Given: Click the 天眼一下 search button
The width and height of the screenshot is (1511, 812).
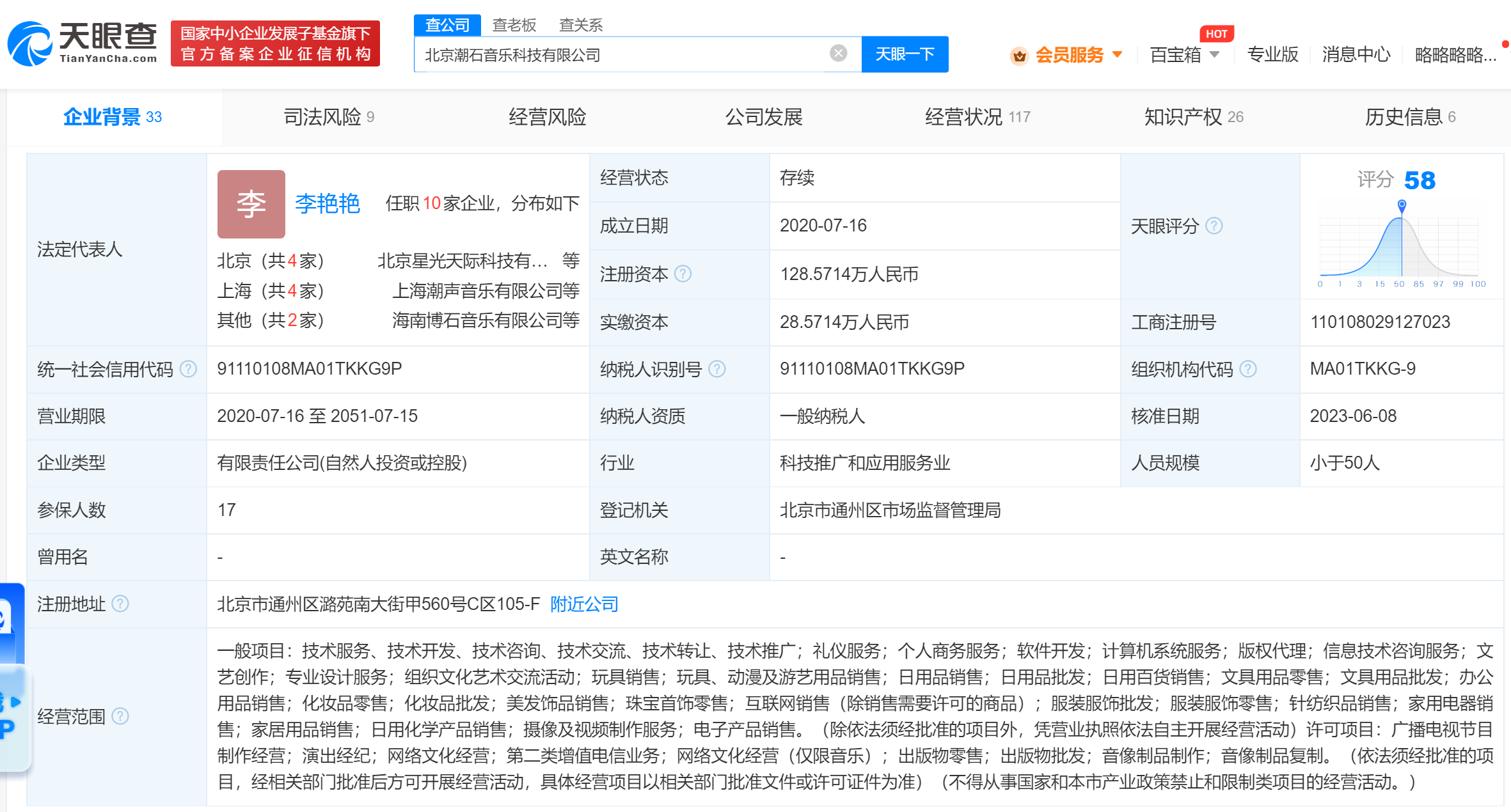Looking at the screenshot, I should (x=905, y=54).
